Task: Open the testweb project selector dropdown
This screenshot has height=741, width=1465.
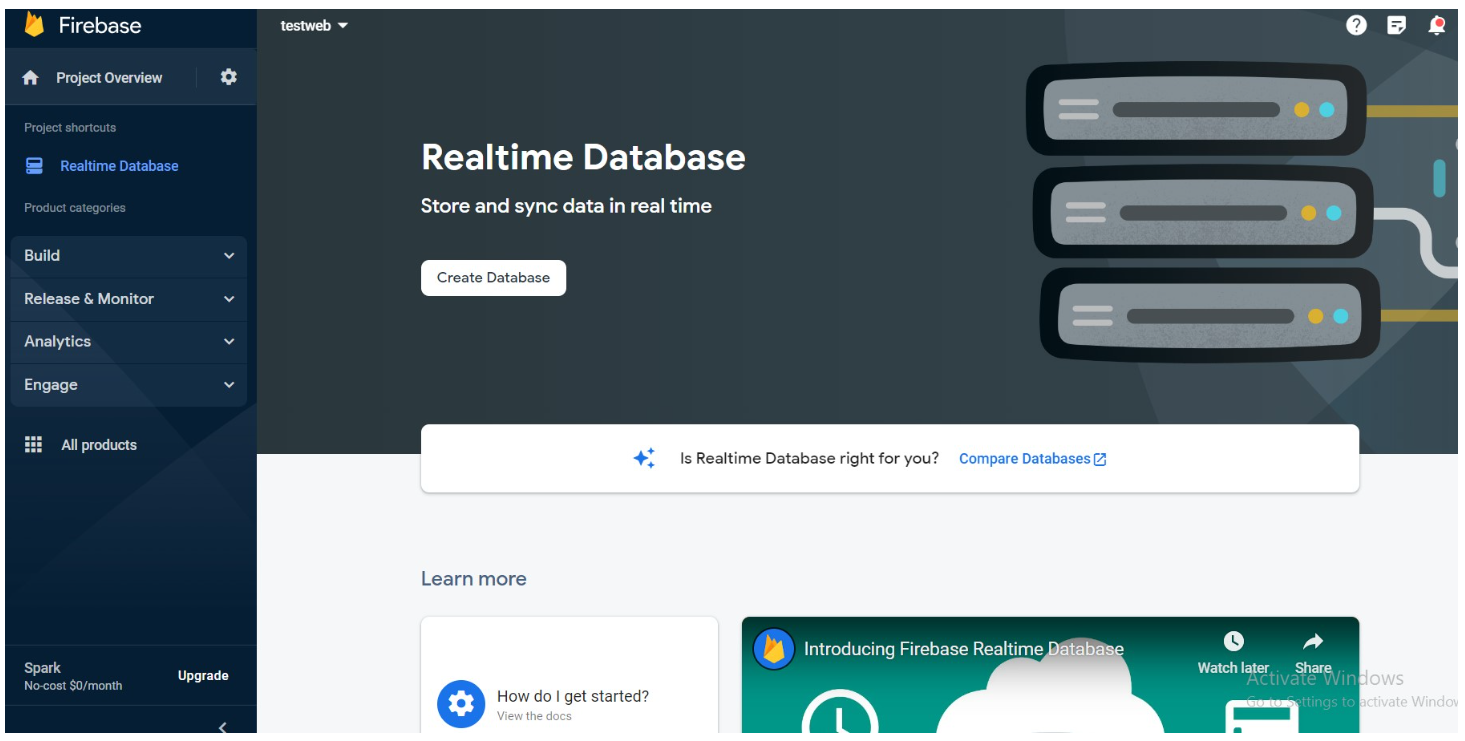Action: pyautogui.click(x=314, y=26)
